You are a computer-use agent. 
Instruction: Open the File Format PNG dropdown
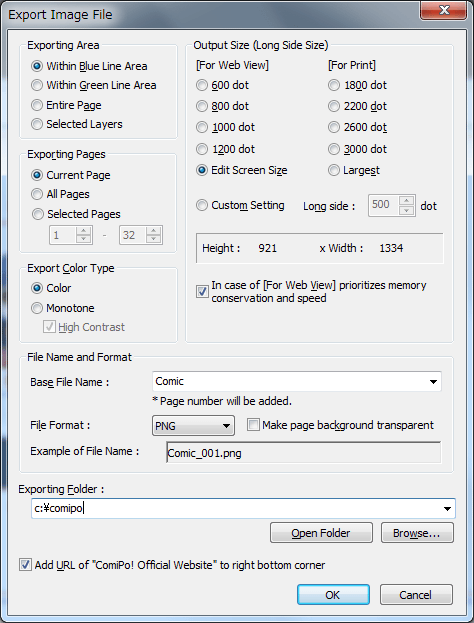(193, 426)
